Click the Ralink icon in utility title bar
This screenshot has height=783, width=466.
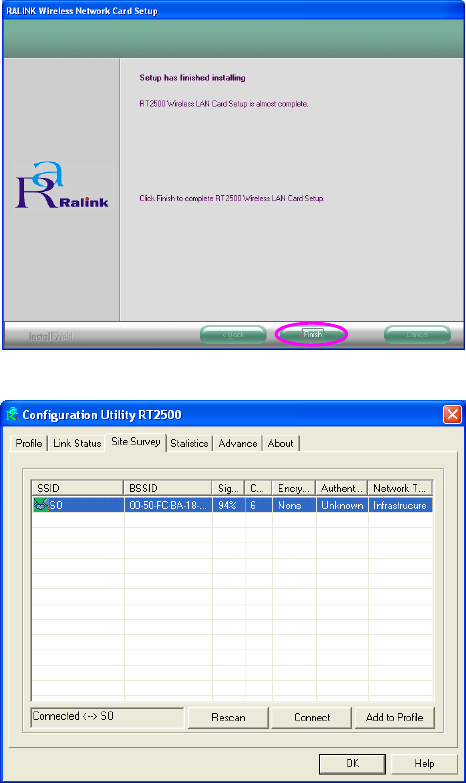pyautogui.click(x=12, y=414)
